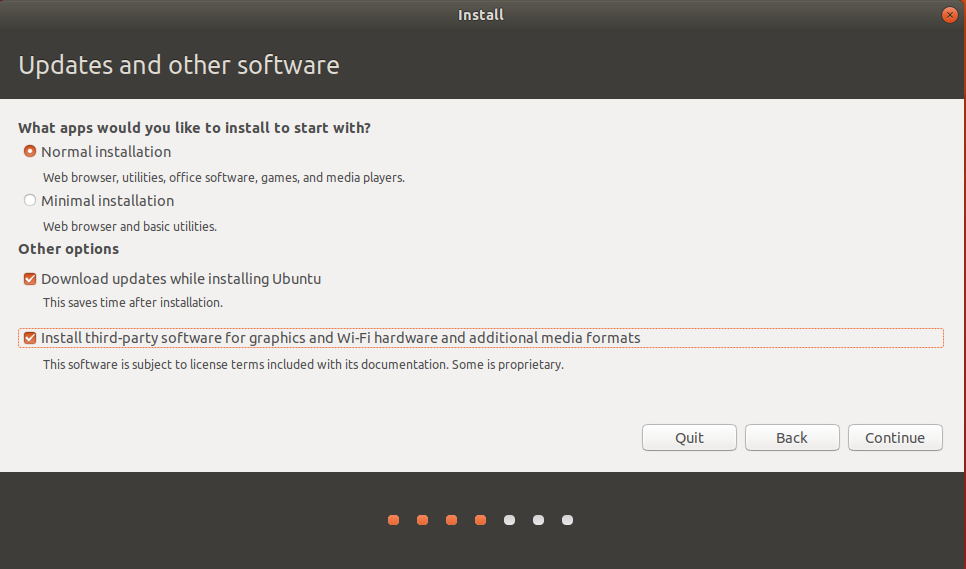Click 'What apps would you like to install' heading
The image size is (966, 569).
194,128
